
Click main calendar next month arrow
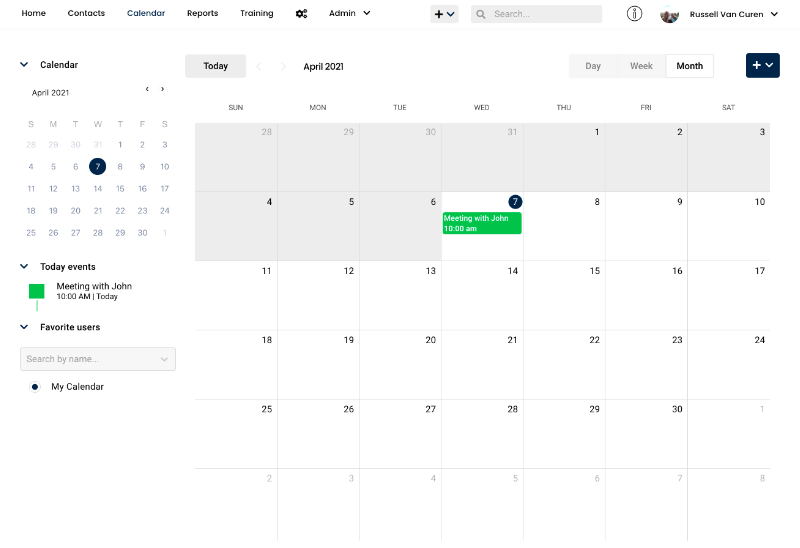pos(283,66)
